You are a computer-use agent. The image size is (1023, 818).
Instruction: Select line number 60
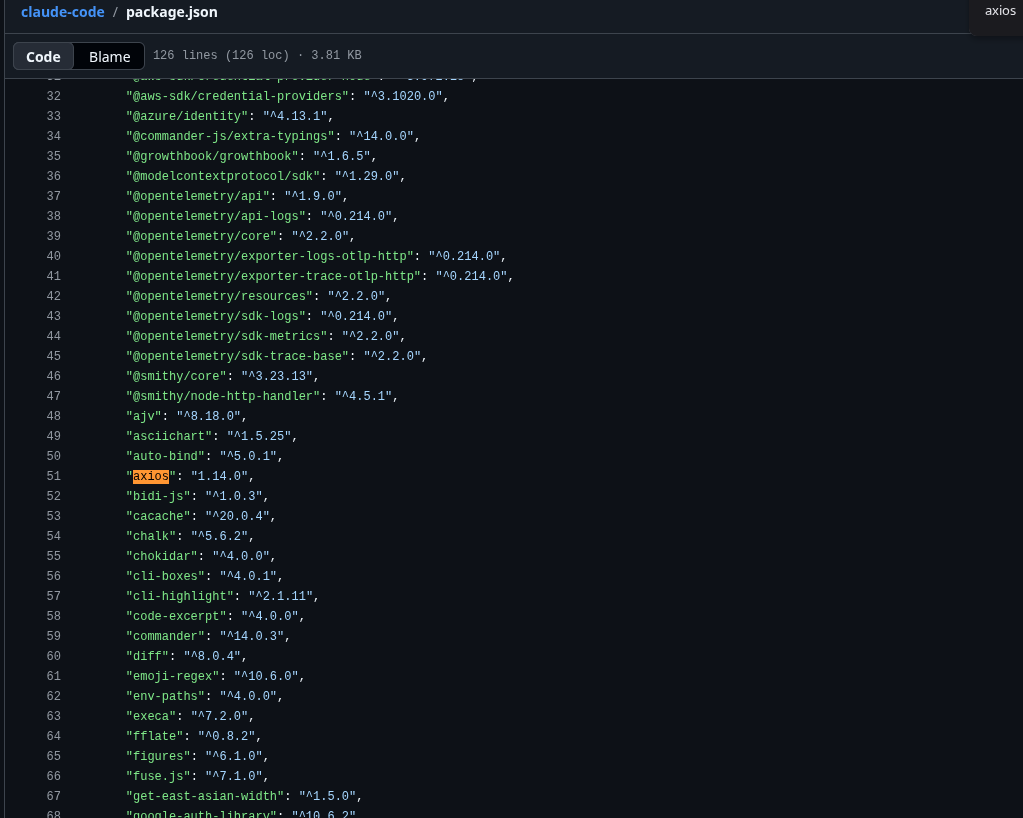coord(53,656)
